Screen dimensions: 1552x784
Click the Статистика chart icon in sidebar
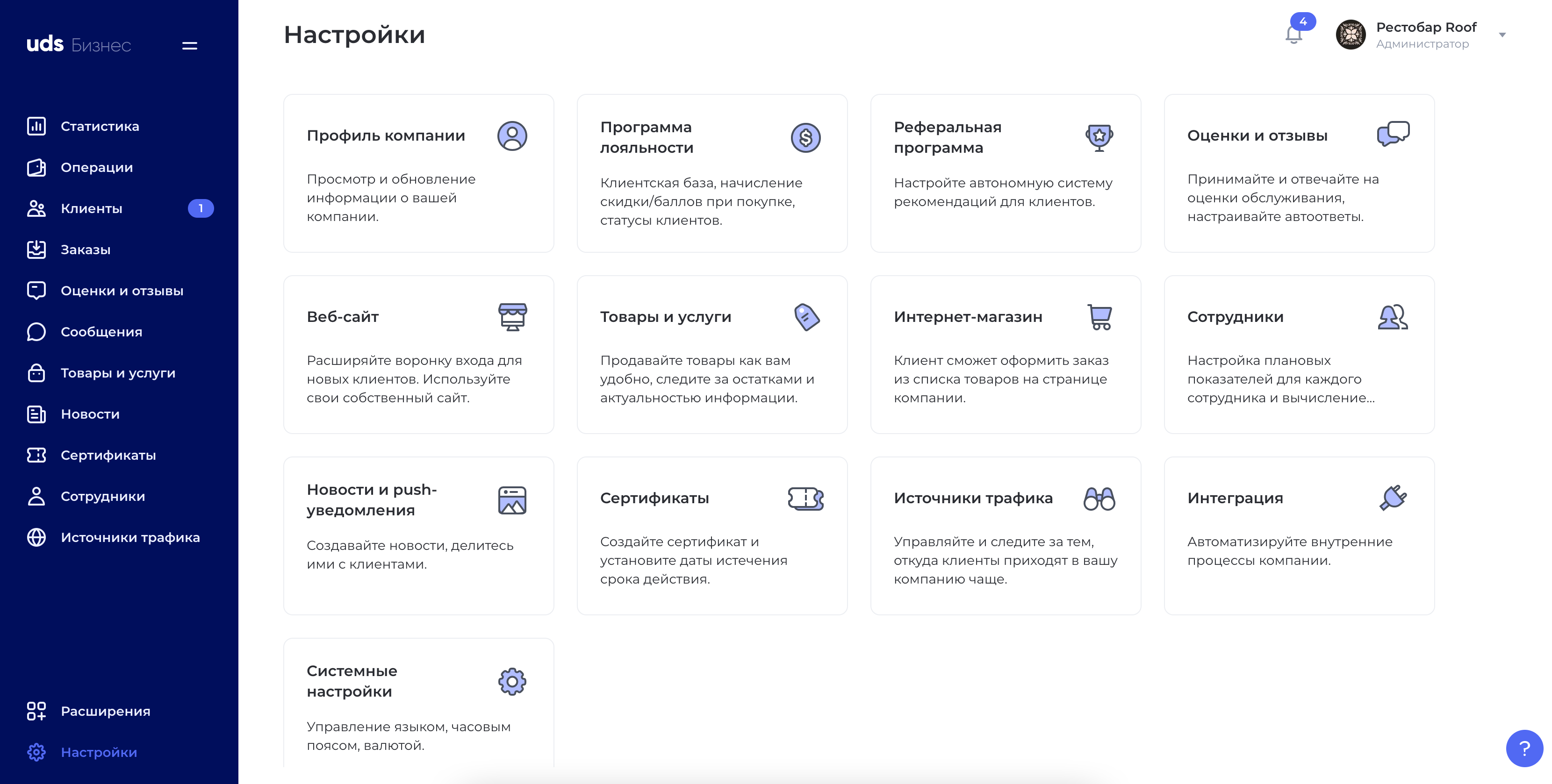tap(36, 127)
